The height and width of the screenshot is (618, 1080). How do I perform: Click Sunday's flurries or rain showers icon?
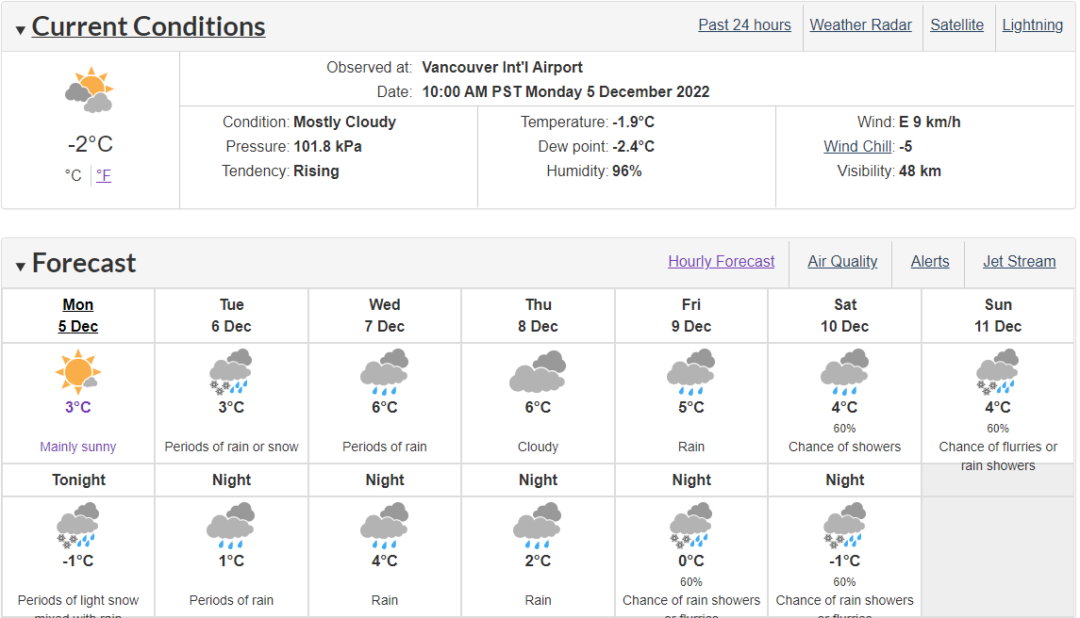point(997,372)
